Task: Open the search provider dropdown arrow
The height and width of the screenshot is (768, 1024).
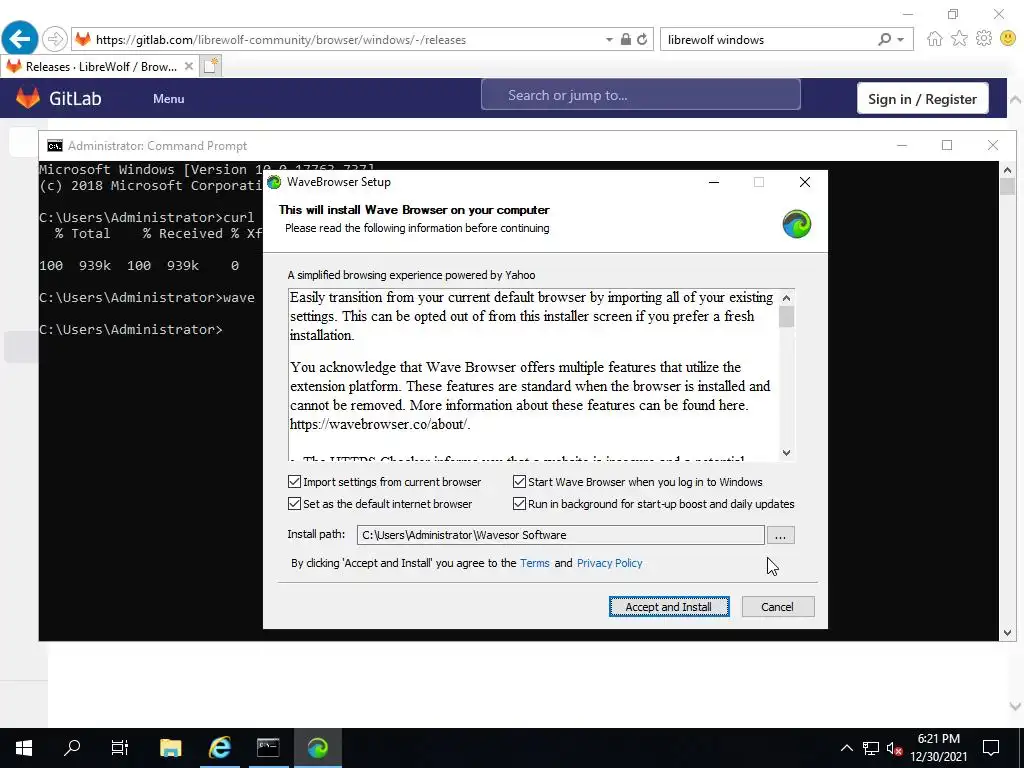Action: point(901,40)
